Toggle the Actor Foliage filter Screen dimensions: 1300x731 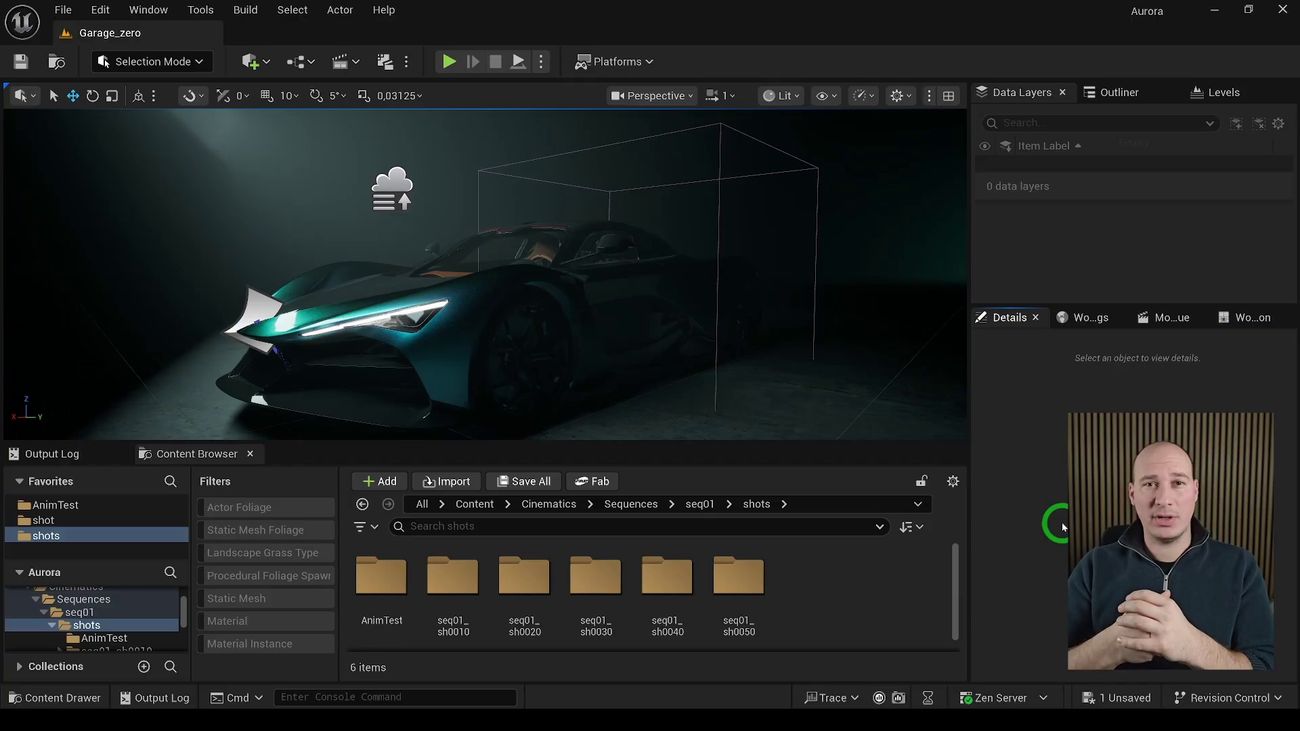coord(266,507)
